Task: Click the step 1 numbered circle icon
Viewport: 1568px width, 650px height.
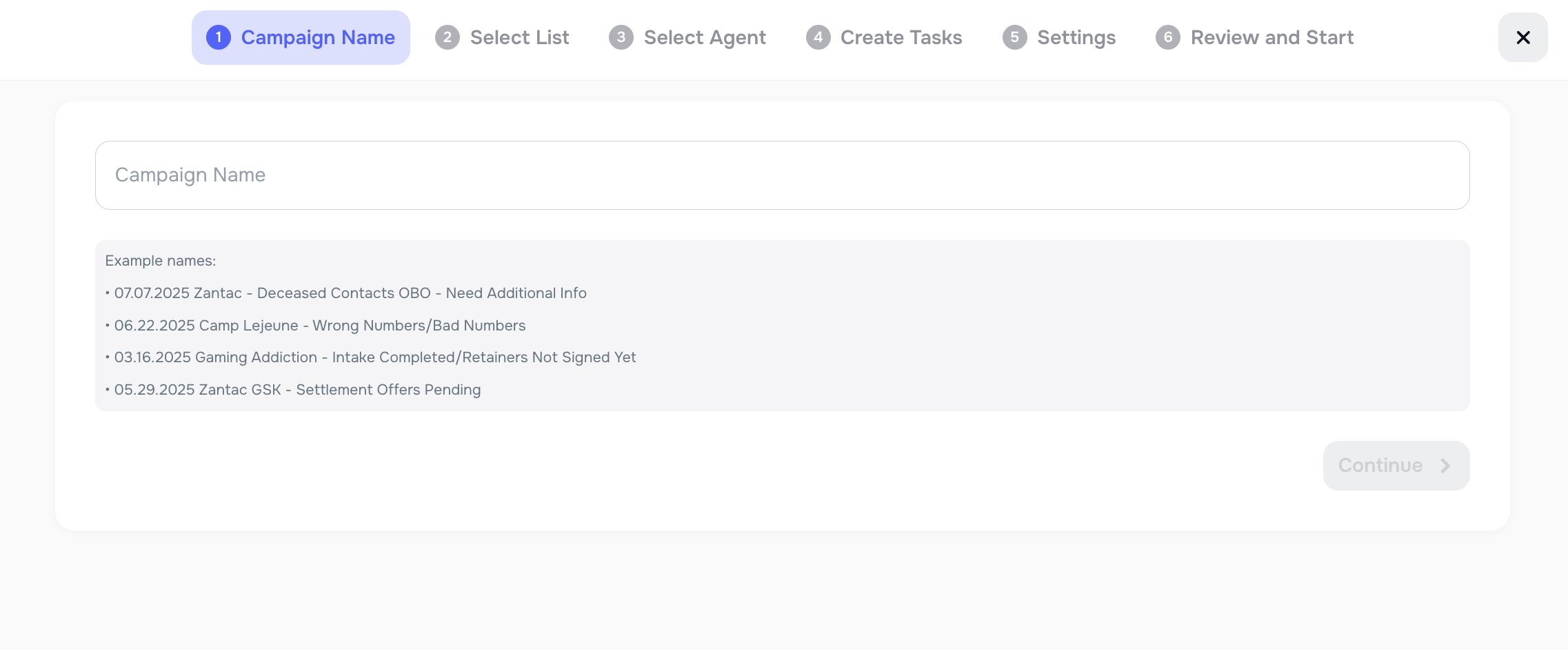Action: (x=219, y=37)
